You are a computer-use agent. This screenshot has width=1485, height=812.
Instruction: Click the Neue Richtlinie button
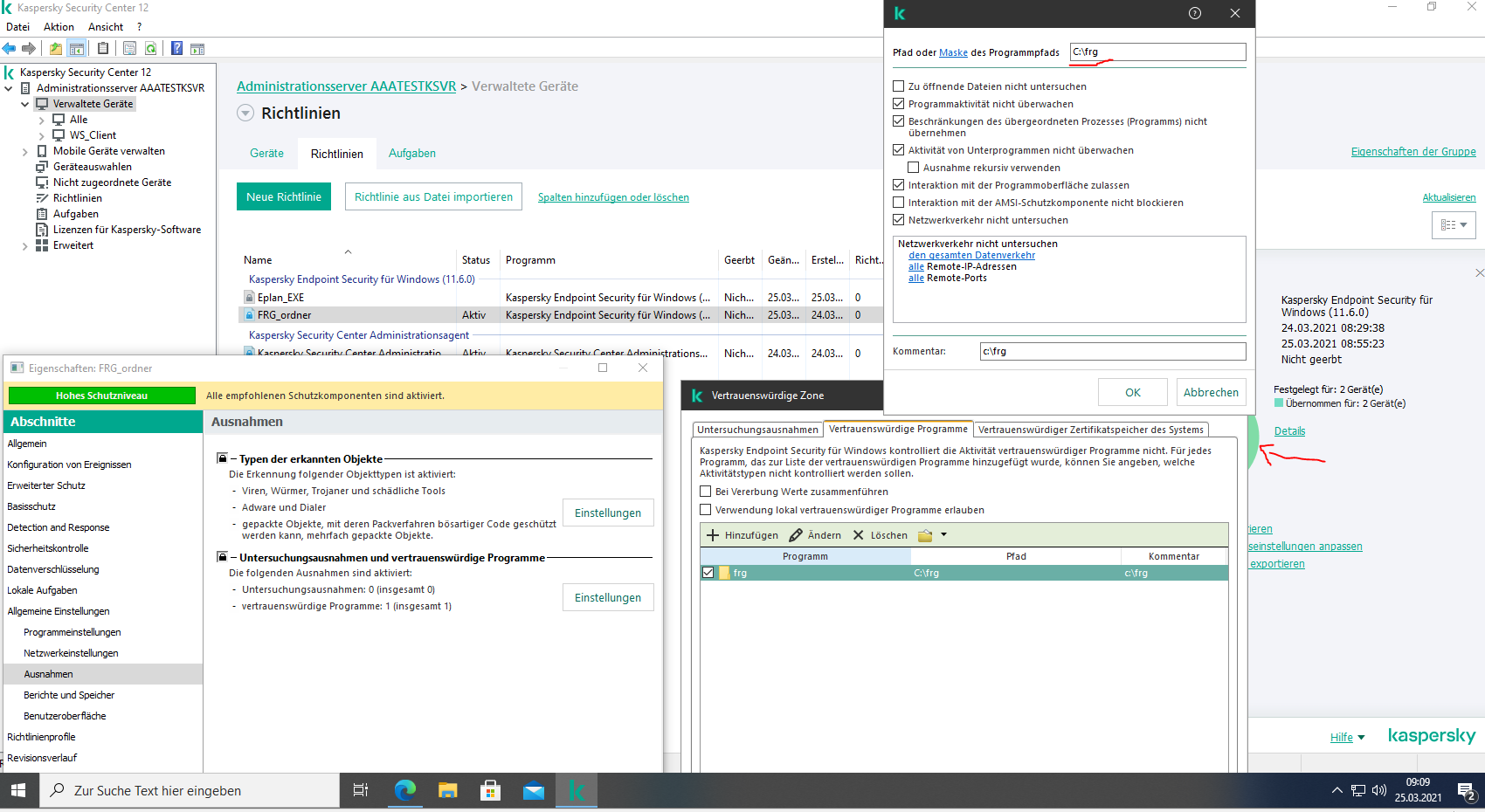284,196
